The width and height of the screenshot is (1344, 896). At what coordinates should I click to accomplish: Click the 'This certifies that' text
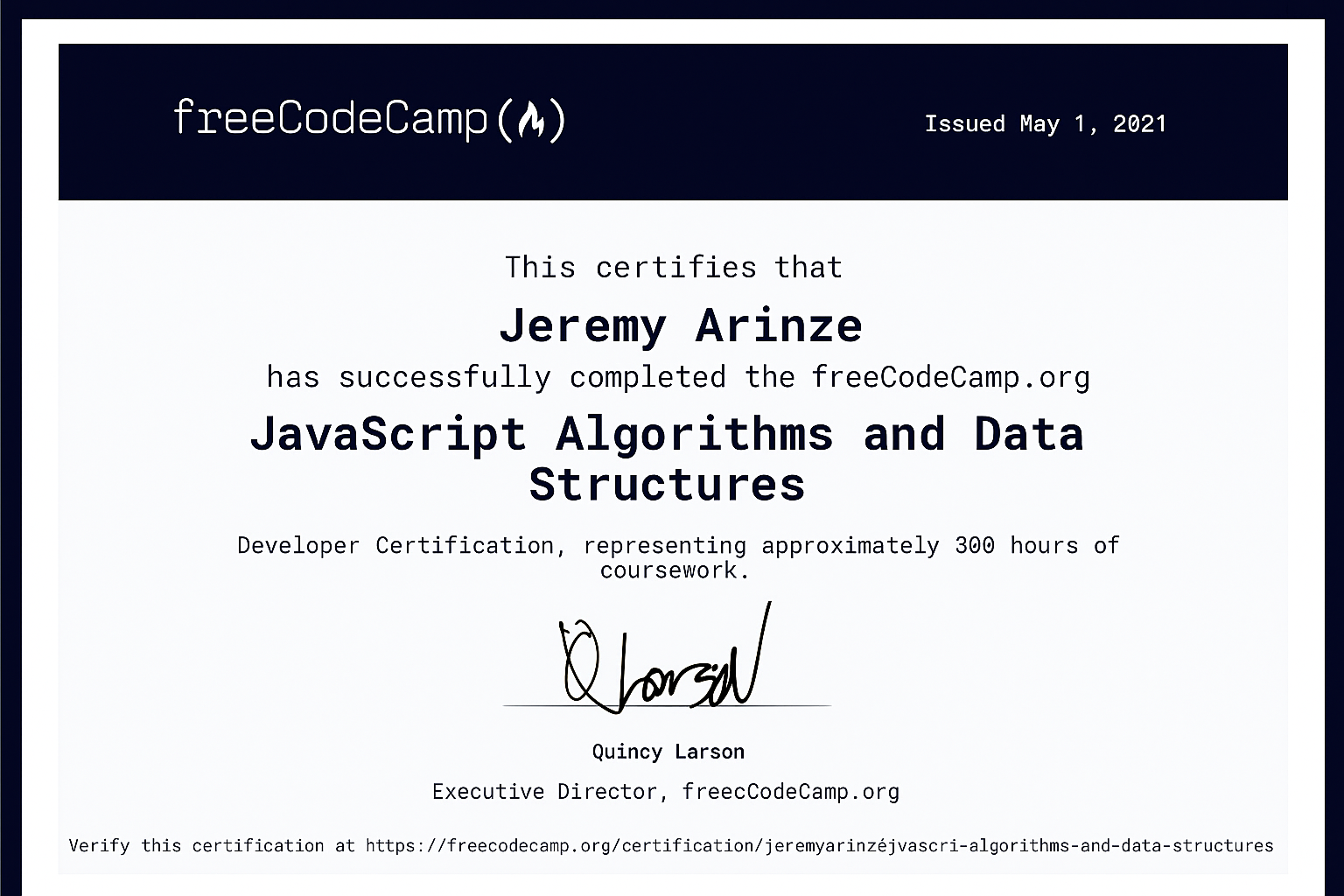click(673, 267)
